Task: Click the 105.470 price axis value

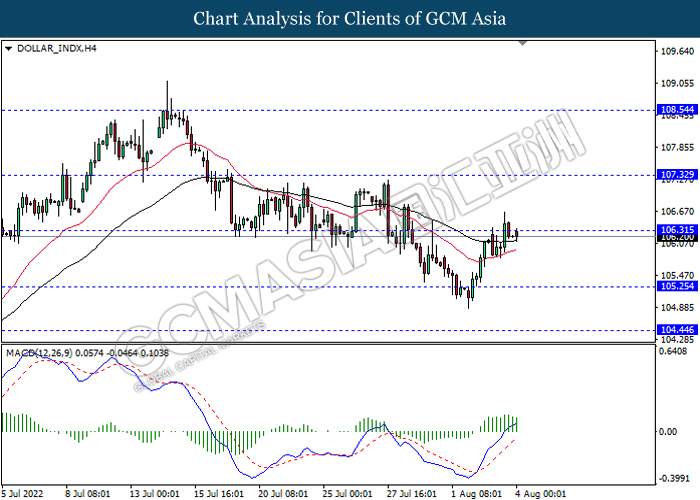Action: (677, 275)
